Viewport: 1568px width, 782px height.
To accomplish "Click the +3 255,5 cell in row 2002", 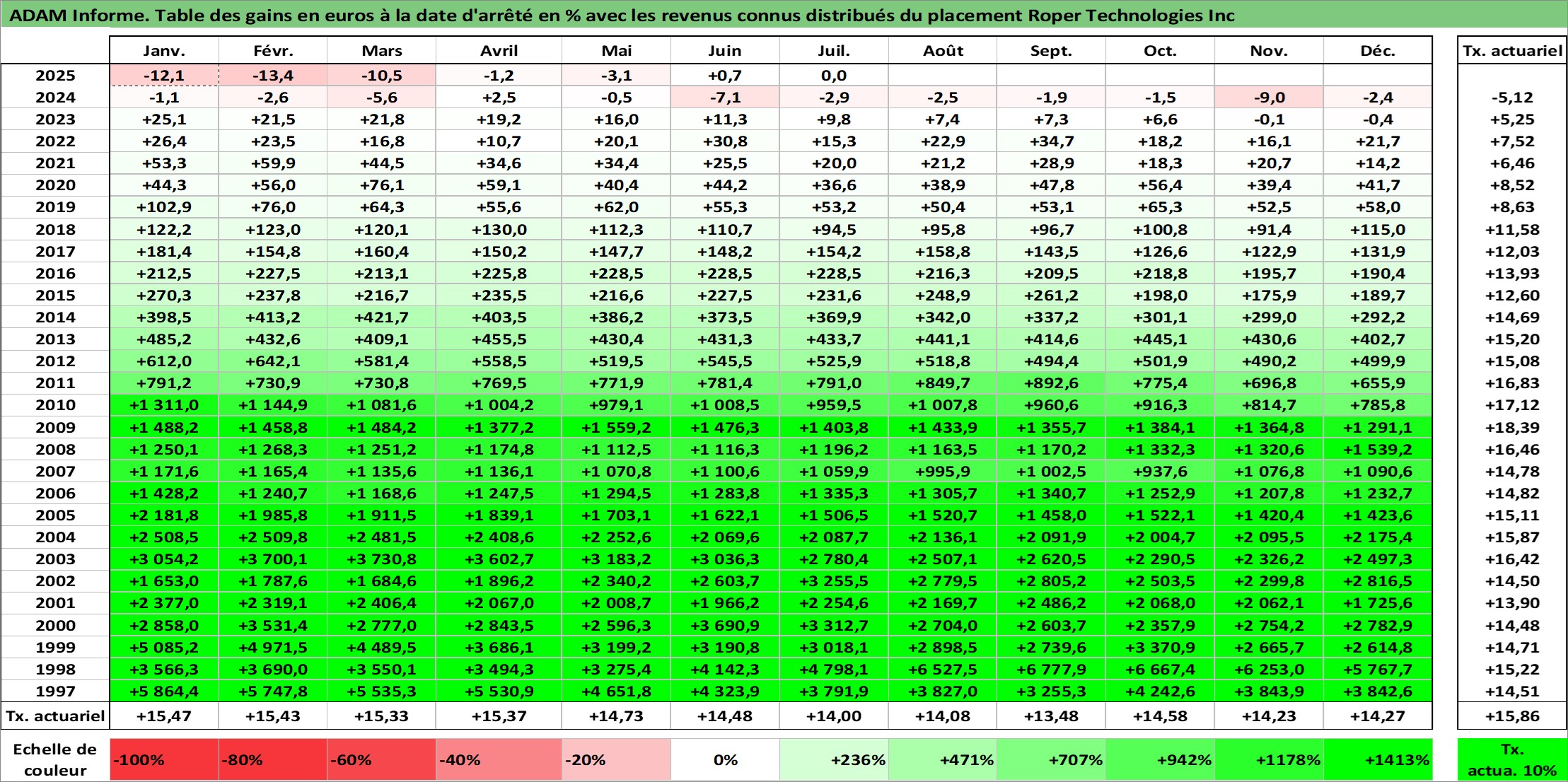I will [x=834, y=580].
